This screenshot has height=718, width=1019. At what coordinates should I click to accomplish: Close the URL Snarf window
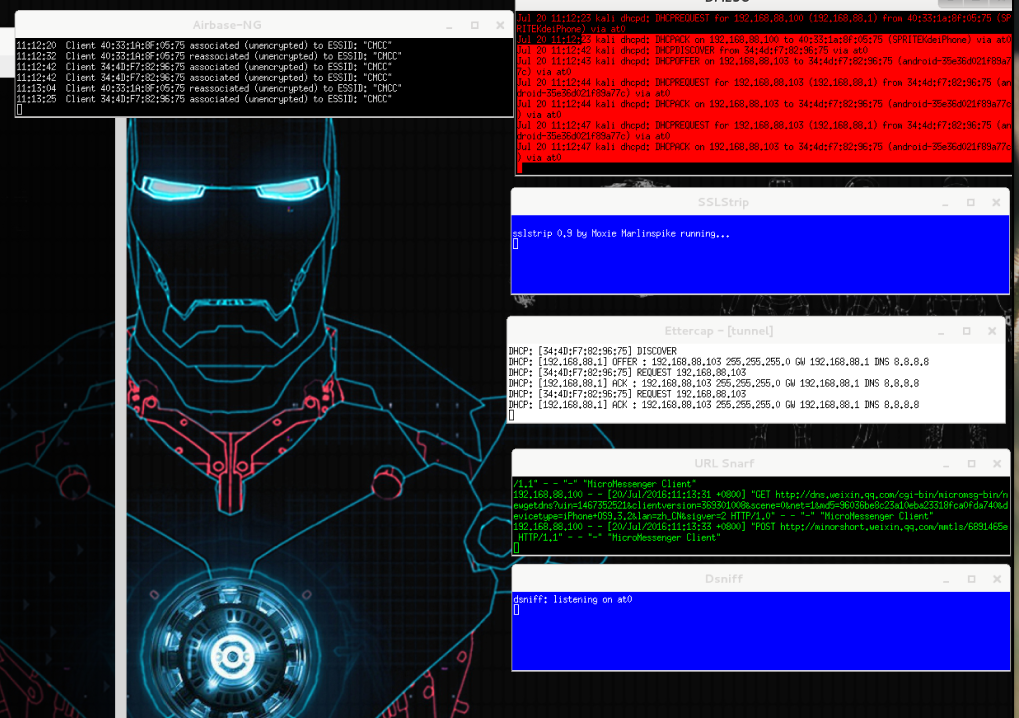tap(997, 464)
